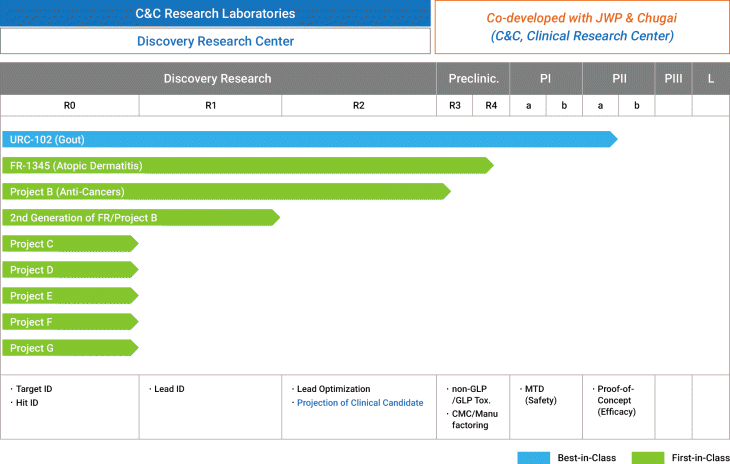Click the non-GLP /GLP Tox. text
This screenshot has height=464, width=730.
click(x=471, y=394)
